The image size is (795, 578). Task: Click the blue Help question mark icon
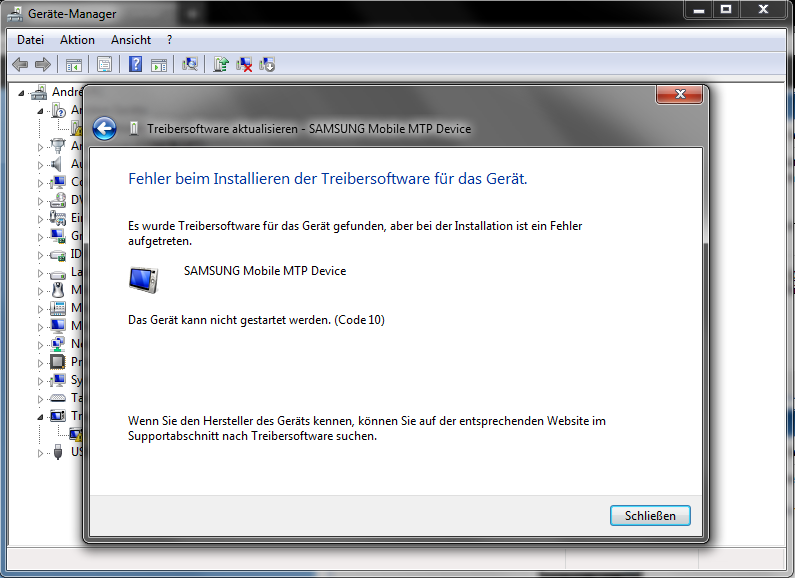135,64
